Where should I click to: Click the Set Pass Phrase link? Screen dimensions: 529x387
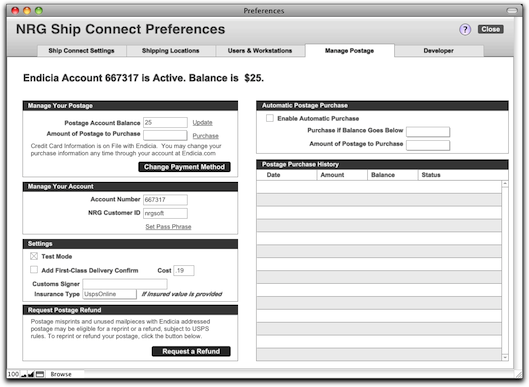(x=168, y=227)
